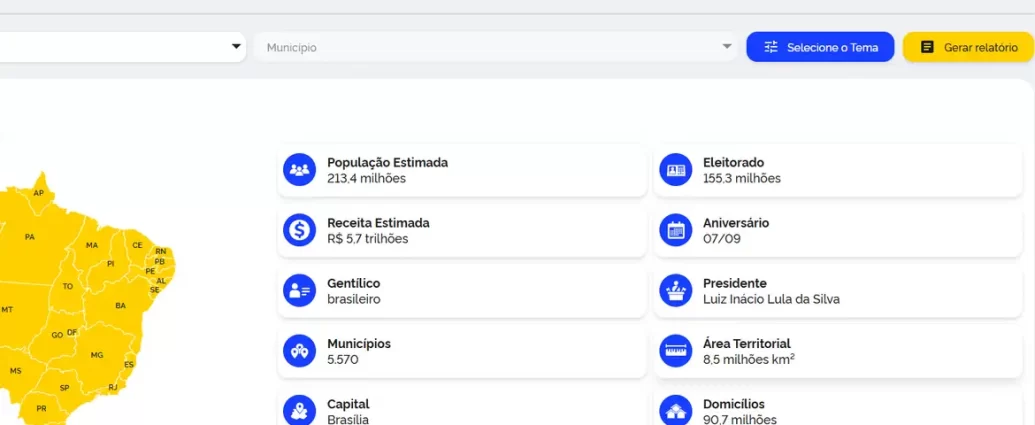Click the Eleitorado voter ID icon
This screenshot has height=425, width=1035.
676,170
